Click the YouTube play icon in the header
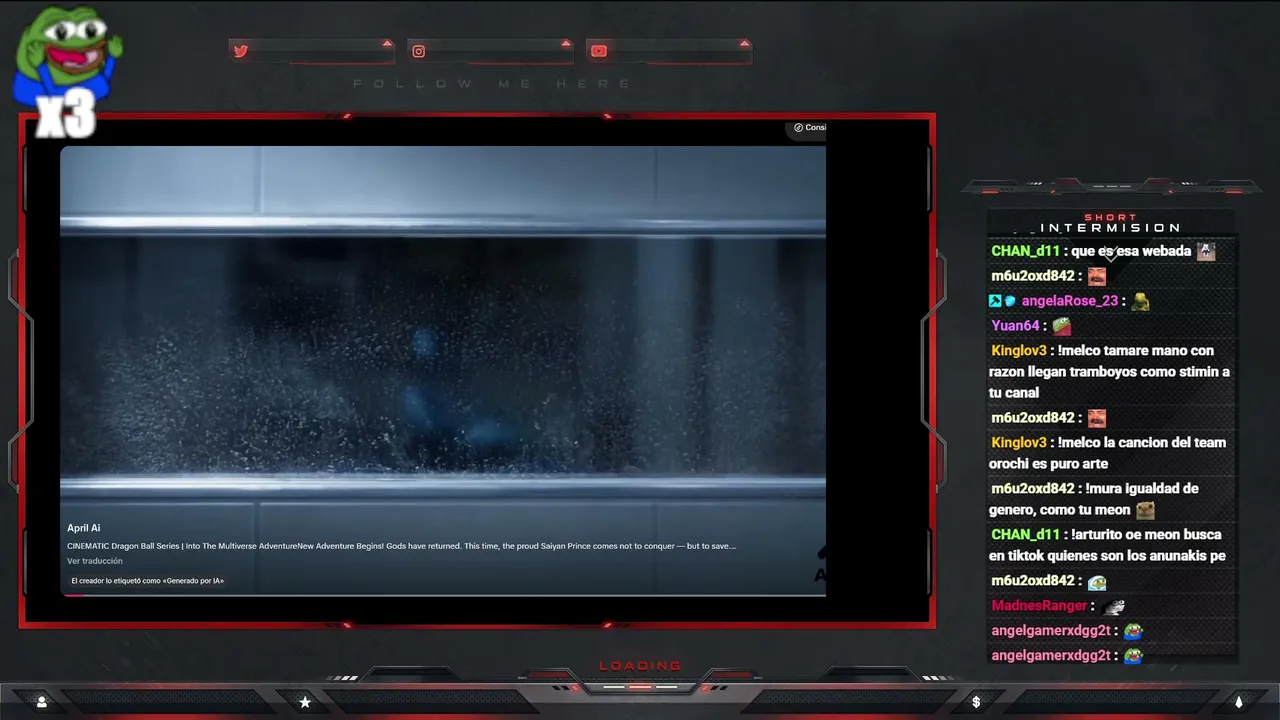 coord(598,51)
